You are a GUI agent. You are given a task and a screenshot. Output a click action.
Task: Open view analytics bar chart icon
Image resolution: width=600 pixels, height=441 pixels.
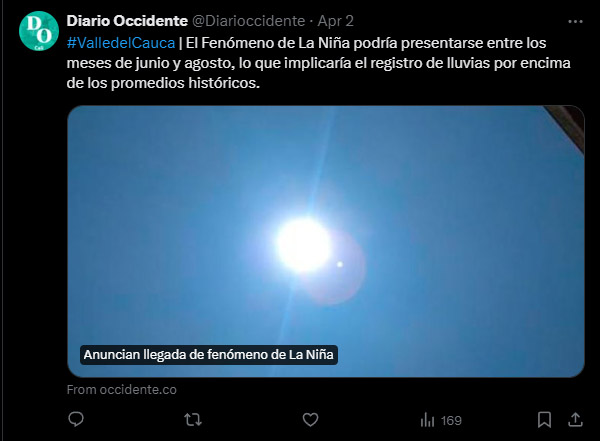(427, 420)
